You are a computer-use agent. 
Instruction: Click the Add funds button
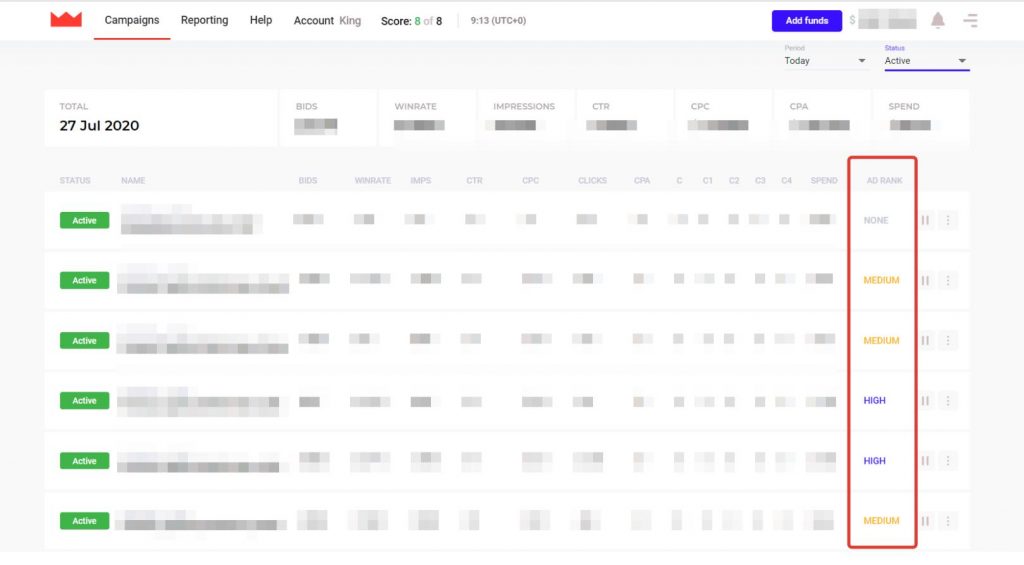[807, 20]
